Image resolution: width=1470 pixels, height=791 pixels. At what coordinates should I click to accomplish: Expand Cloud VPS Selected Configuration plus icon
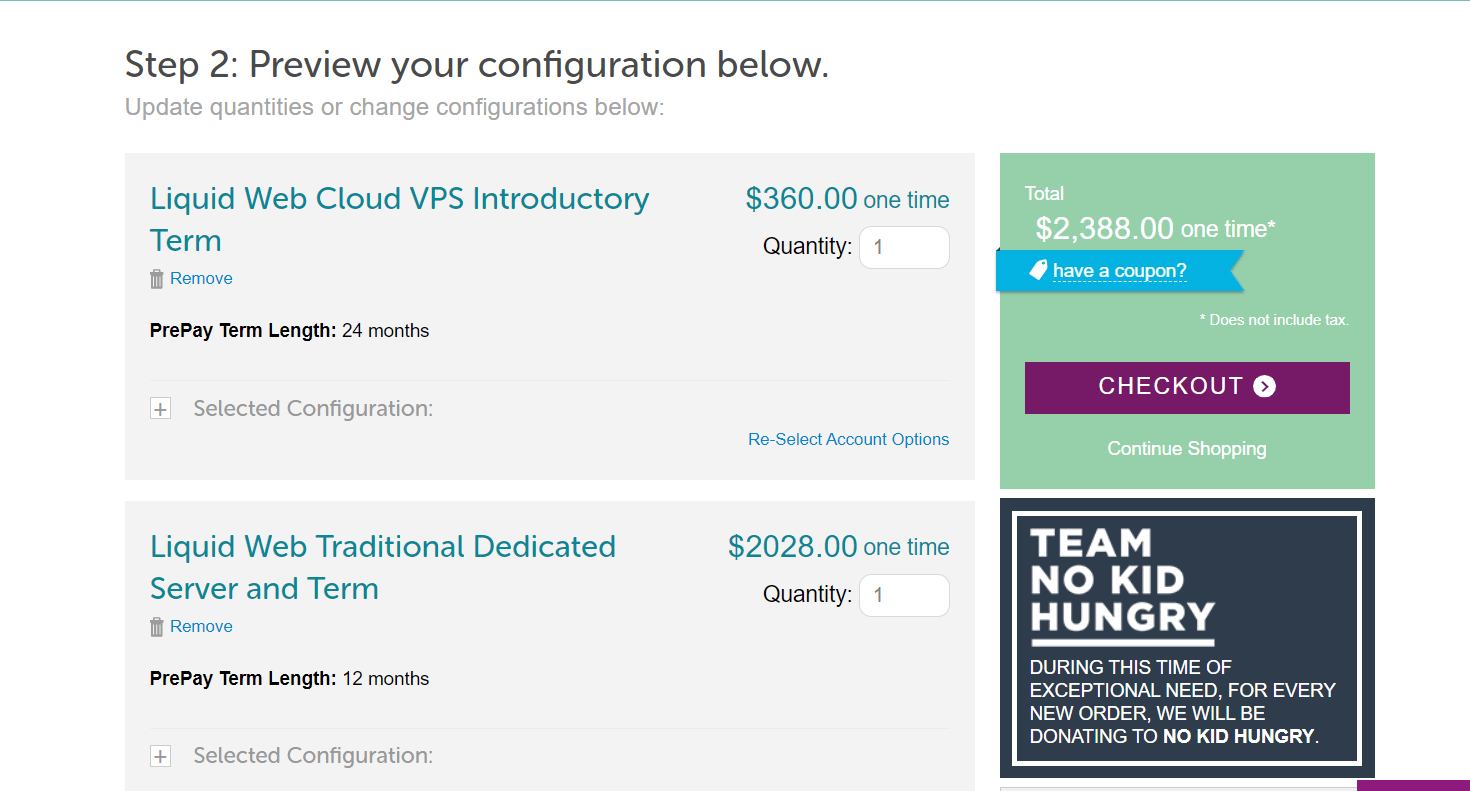pyautogui.click(x=160, y=409)
